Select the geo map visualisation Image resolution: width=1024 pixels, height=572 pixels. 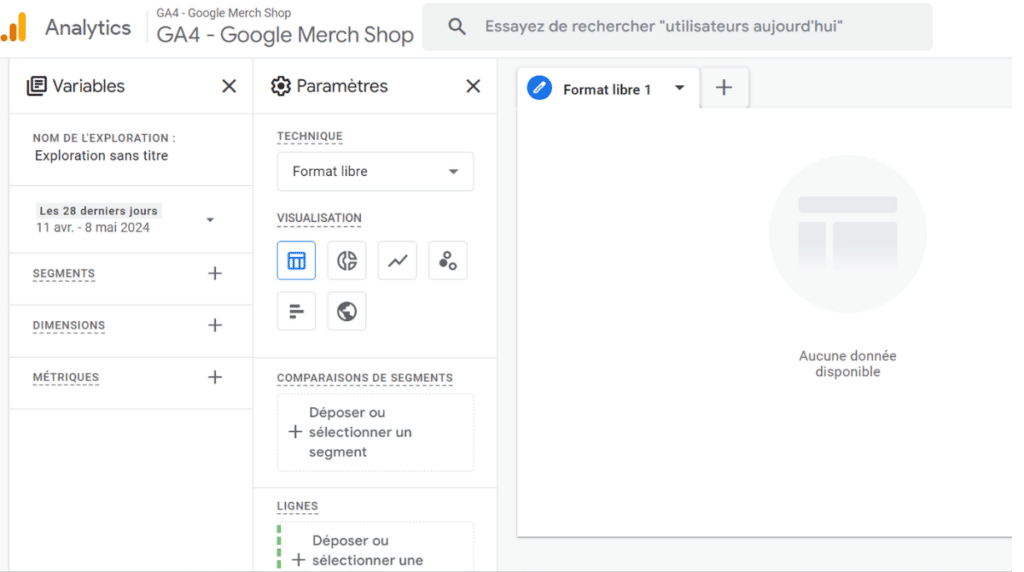click(347, 311)
